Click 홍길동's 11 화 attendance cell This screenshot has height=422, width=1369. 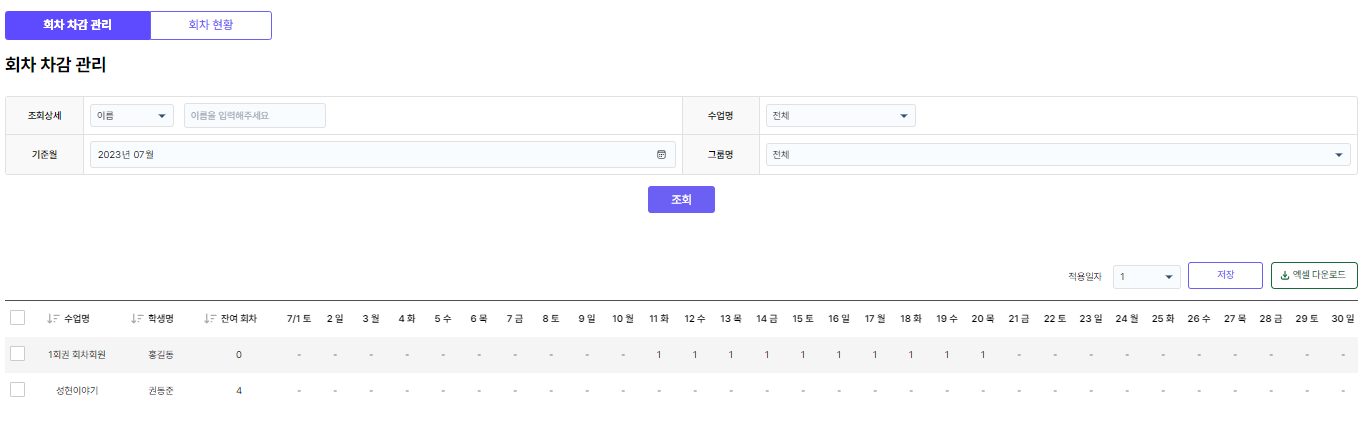click(658, 355)
